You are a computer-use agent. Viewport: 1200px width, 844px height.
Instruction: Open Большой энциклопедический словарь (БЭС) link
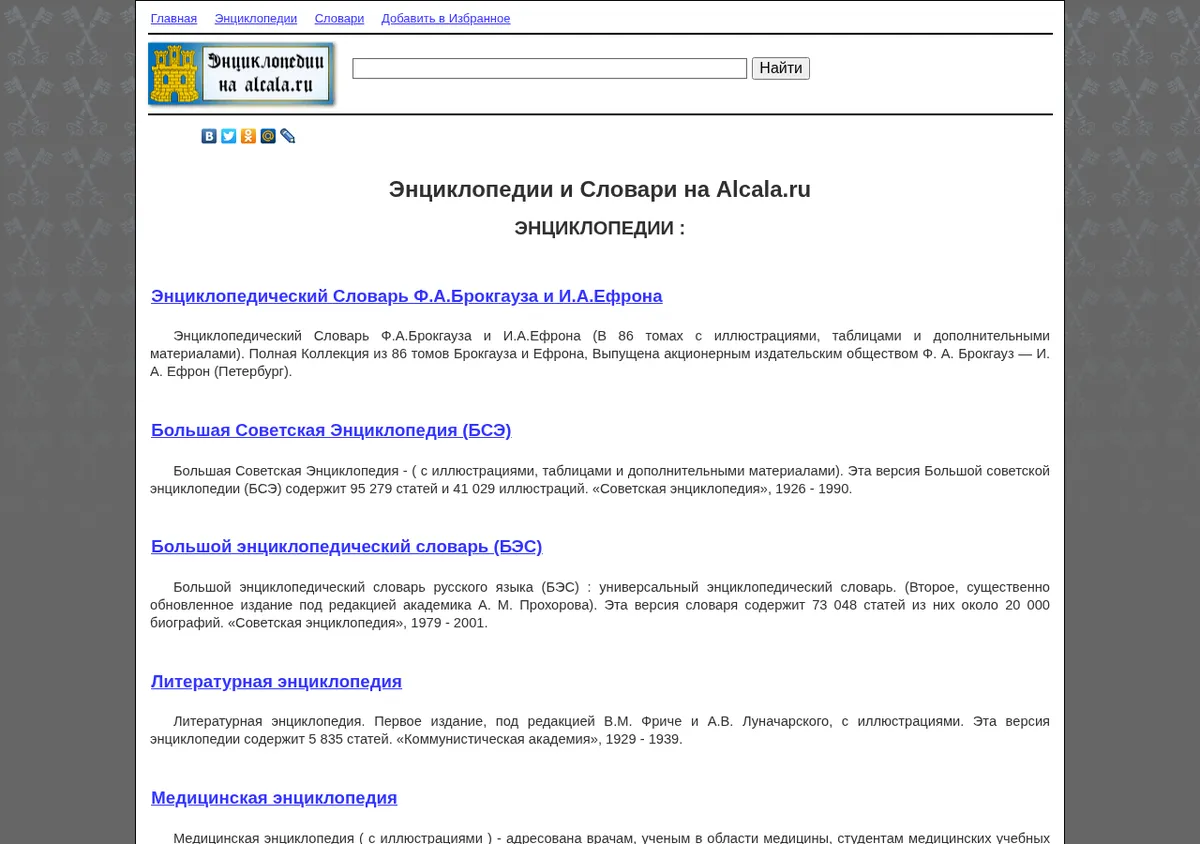pyautogui.click(x=347, y=546)
